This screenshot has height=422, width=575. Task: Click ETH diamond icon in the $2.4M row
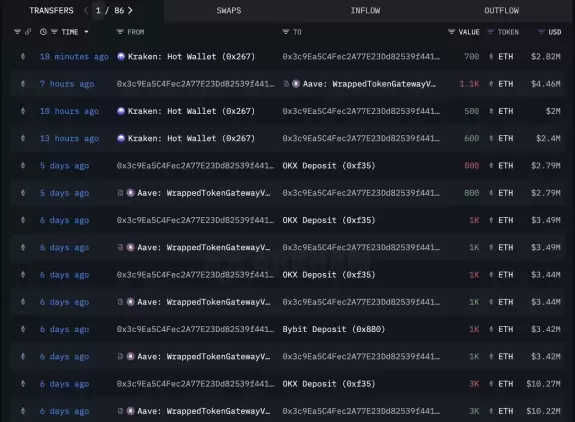coord(491,138)
